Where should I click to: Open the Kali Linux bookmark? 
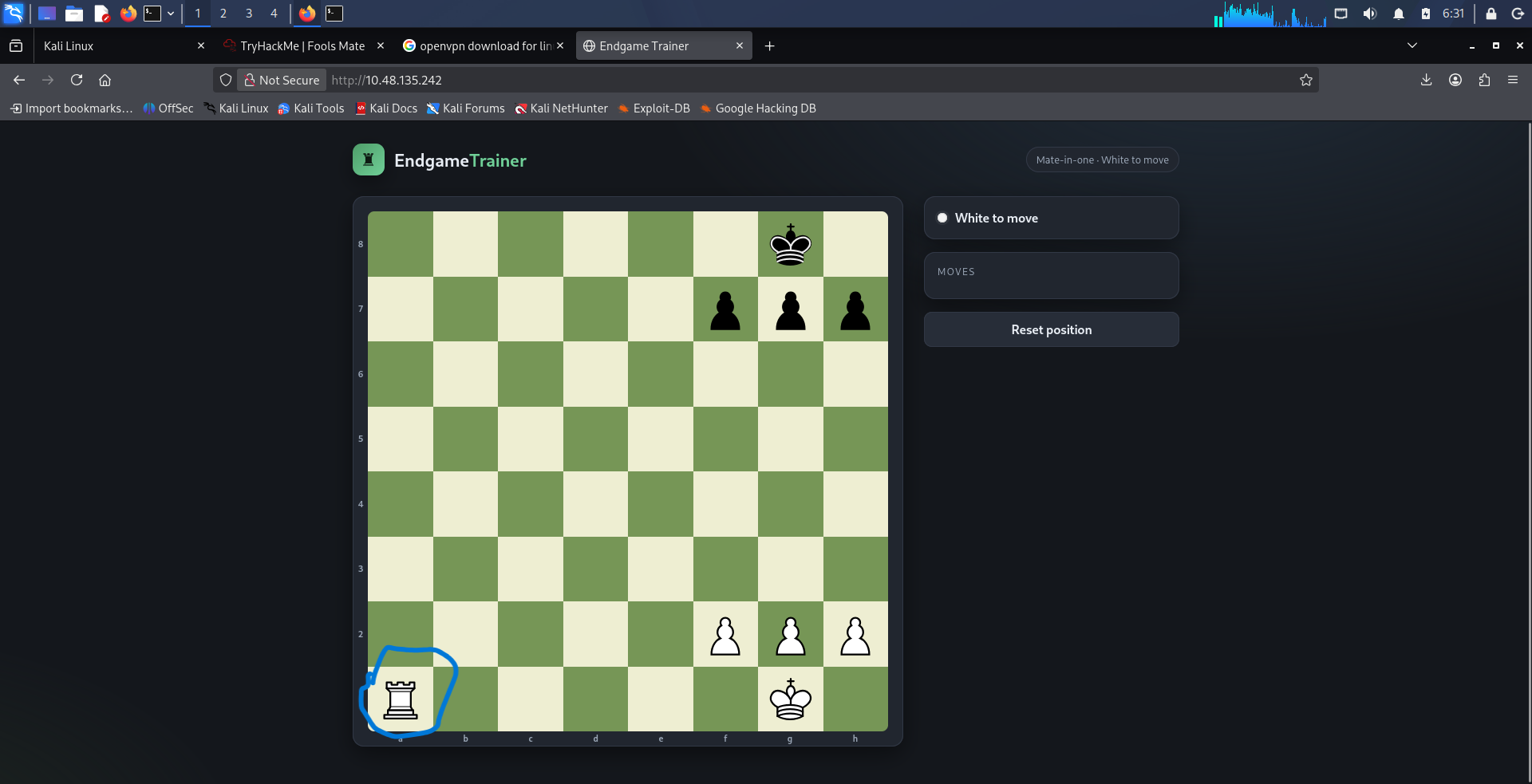236,108
